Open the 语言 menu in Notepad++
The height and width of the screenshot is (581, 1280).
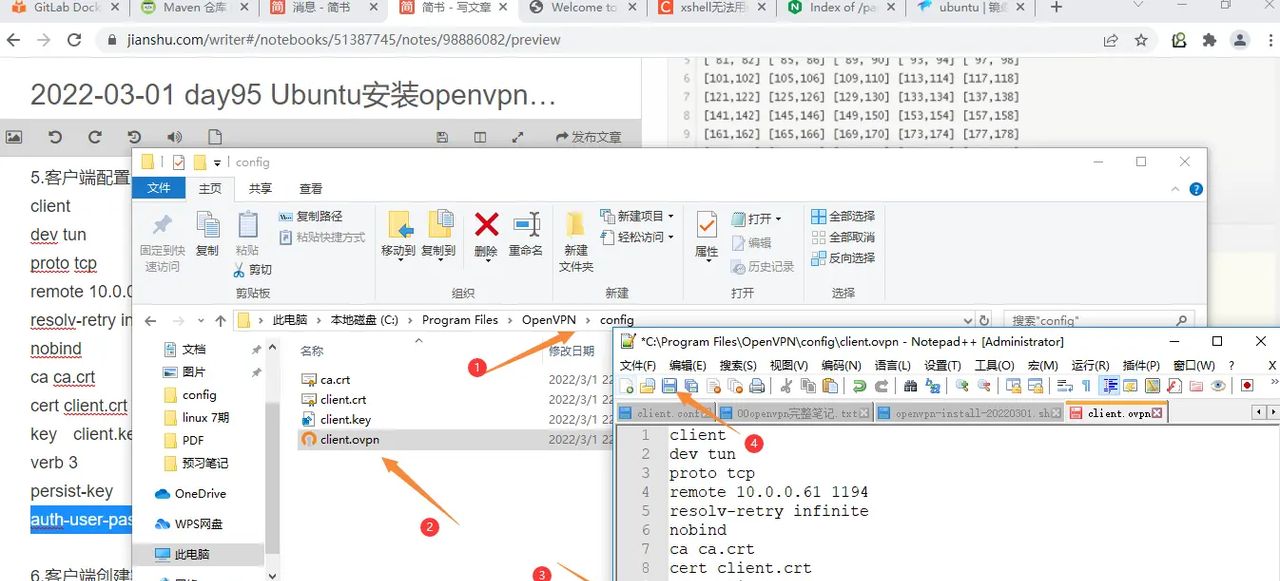coord(893,365)
